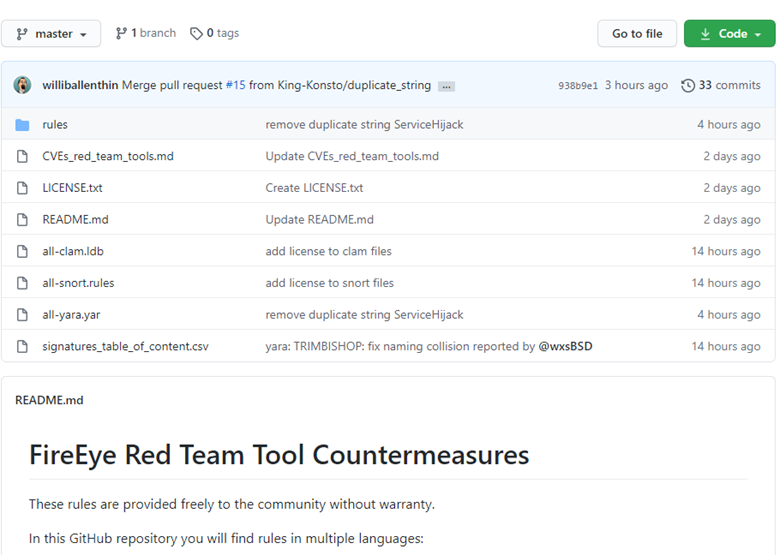Image resolution: width=780 pixels, height=555 pixels.
Task: Open commit 'Update CVEs_red_team_tools.md'
Action: [x=352, y=156]
